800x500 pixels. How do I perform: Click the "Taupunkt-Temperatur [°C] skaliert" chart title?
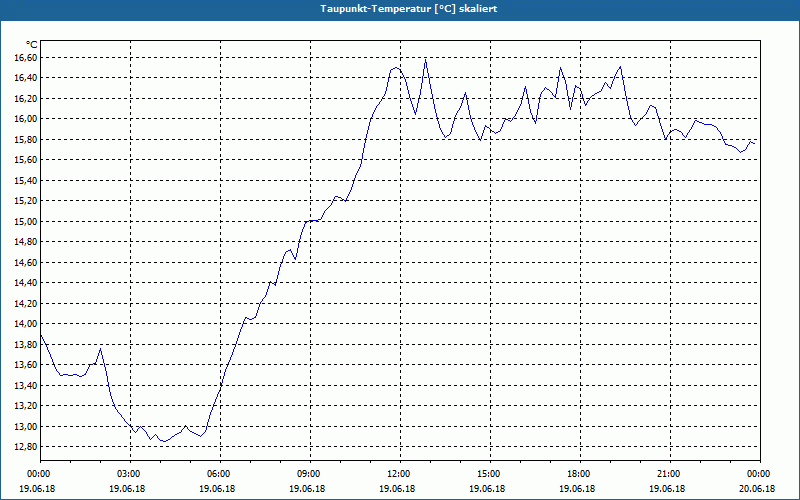409,9
